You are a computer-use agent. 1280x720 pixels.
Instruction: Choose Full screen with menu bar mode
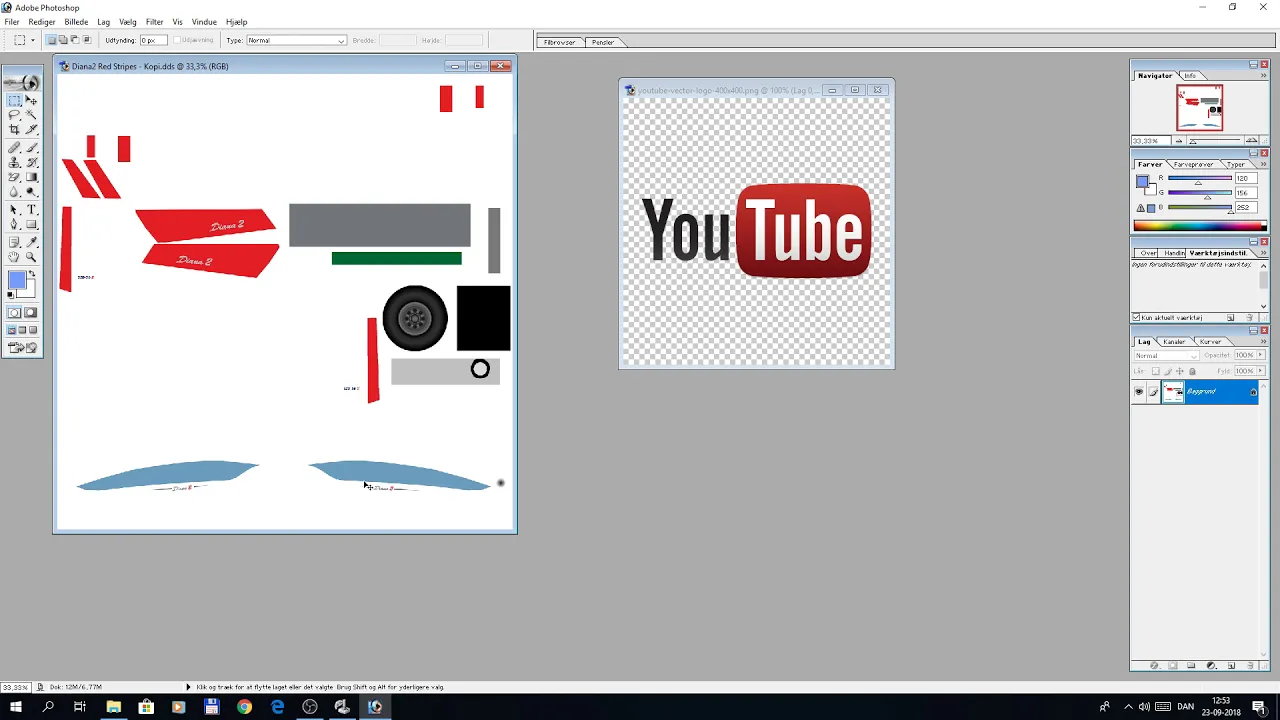click(22, 330)
